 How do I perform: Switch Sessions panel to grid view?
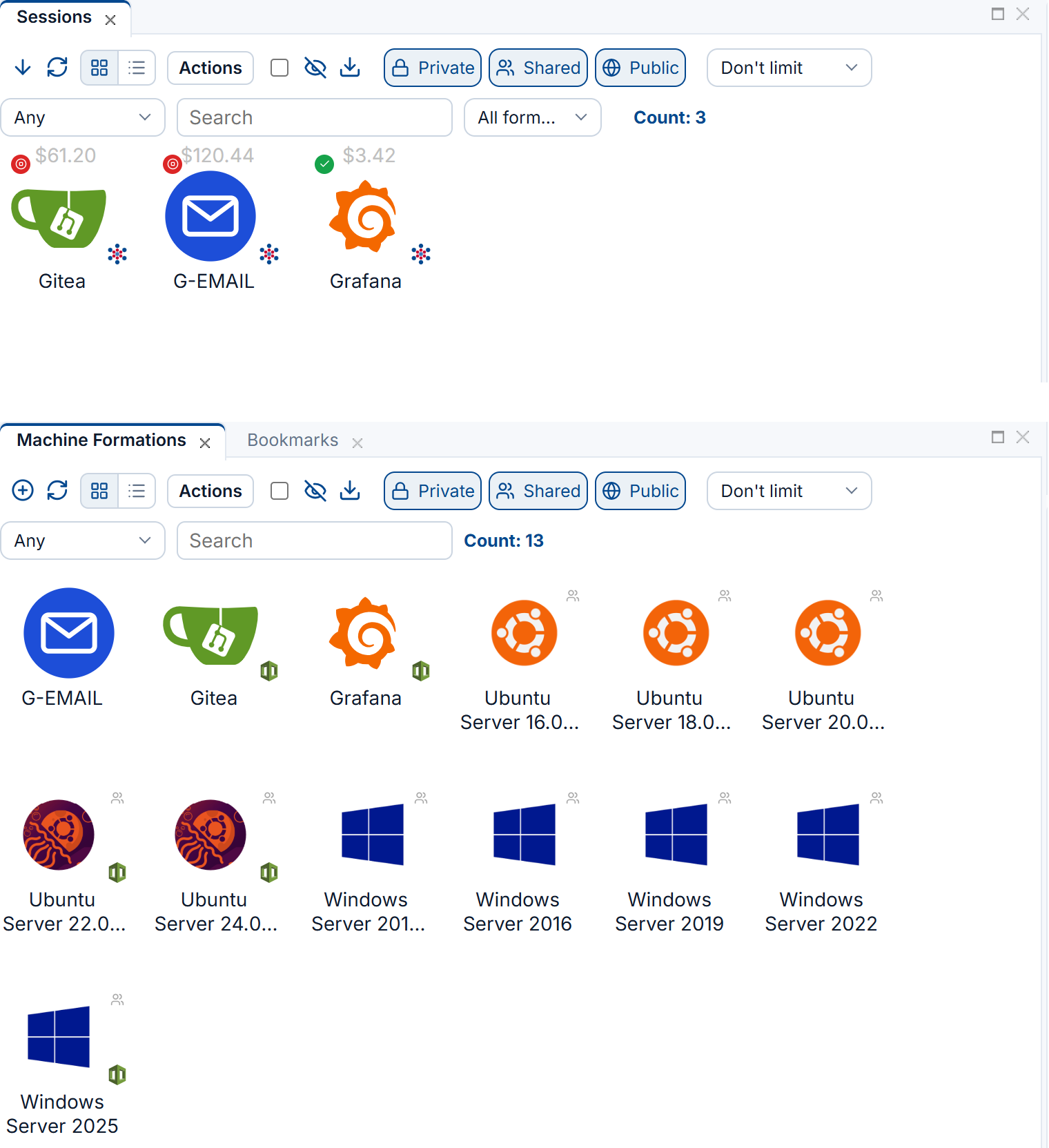coord(99,68)
